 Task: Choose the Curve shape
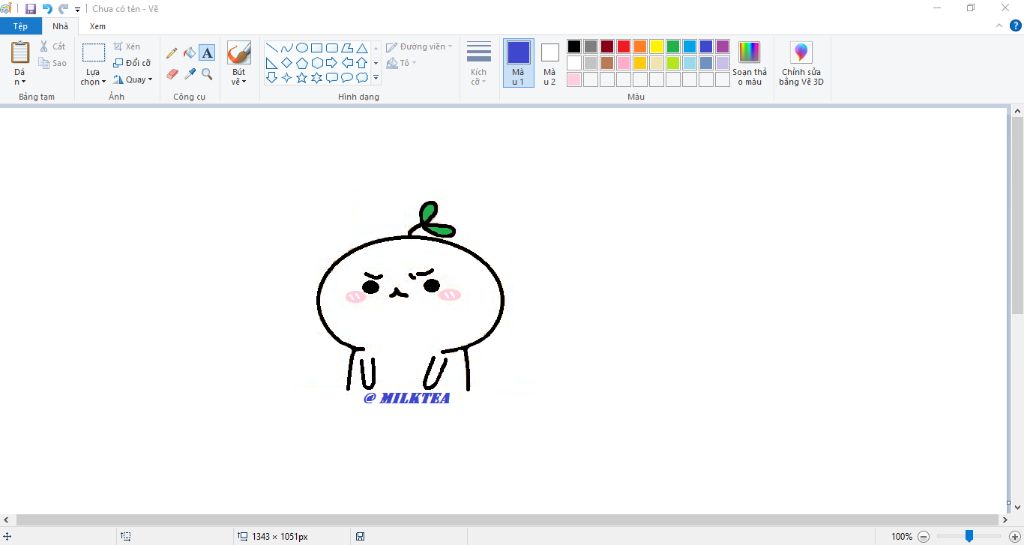(x=287, y=48)
